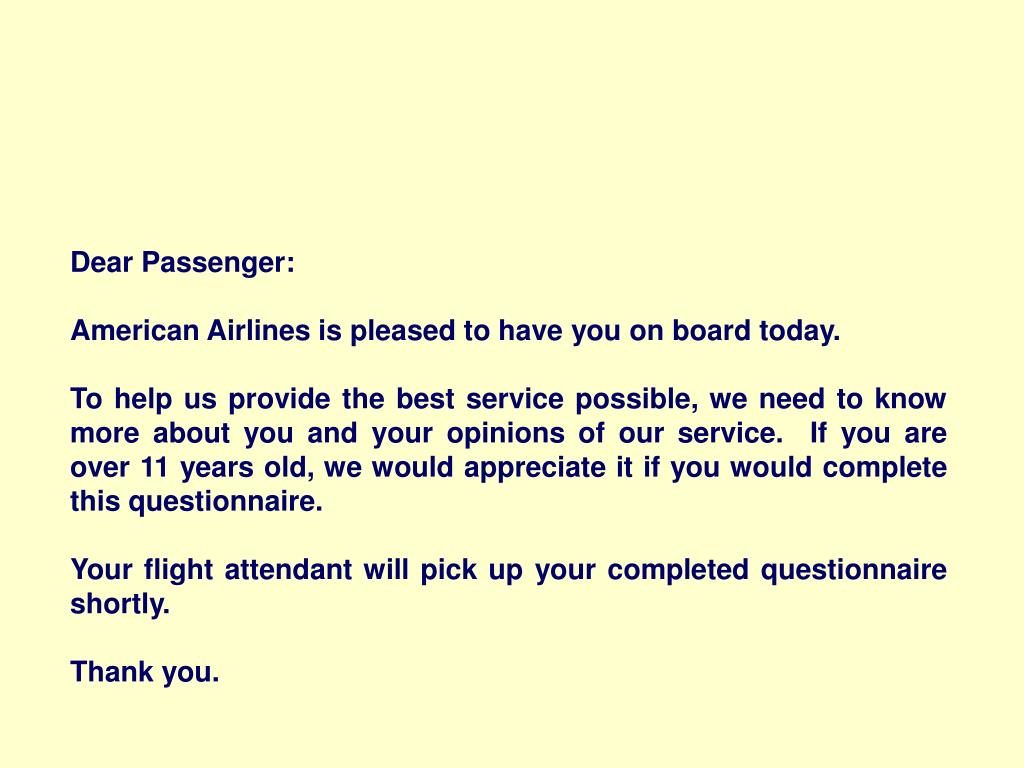Click the words "more about you"
This screenshot has height=768, width=1024.
click(183, 434)
